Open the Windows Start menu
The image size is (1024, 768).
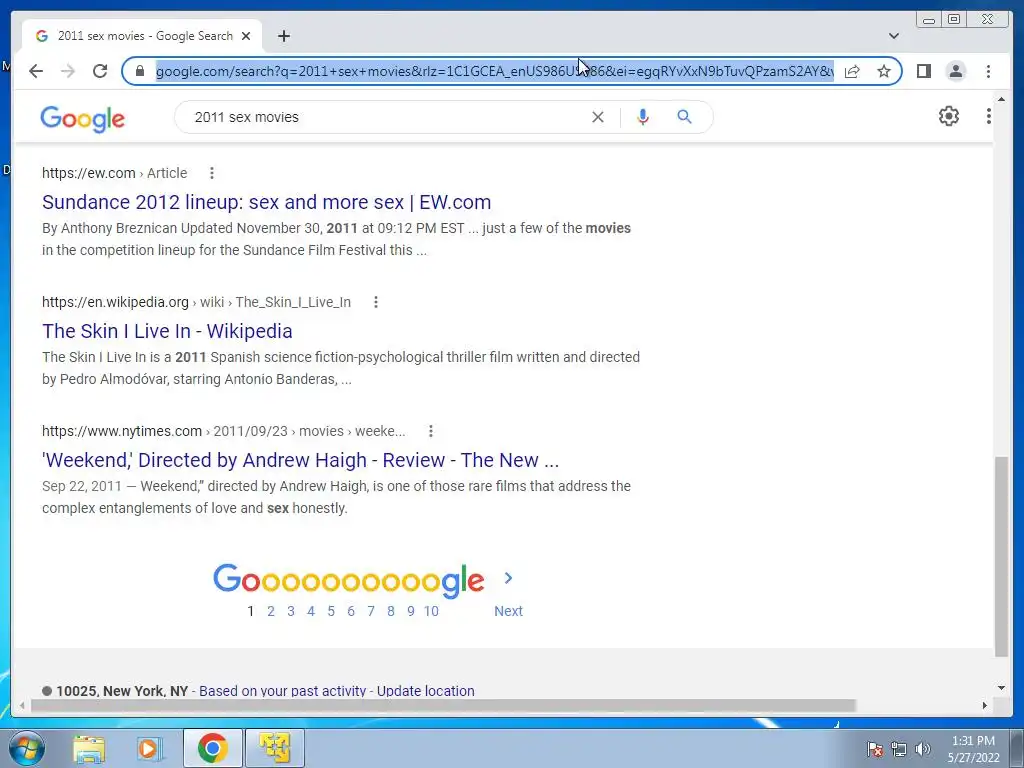27,748
